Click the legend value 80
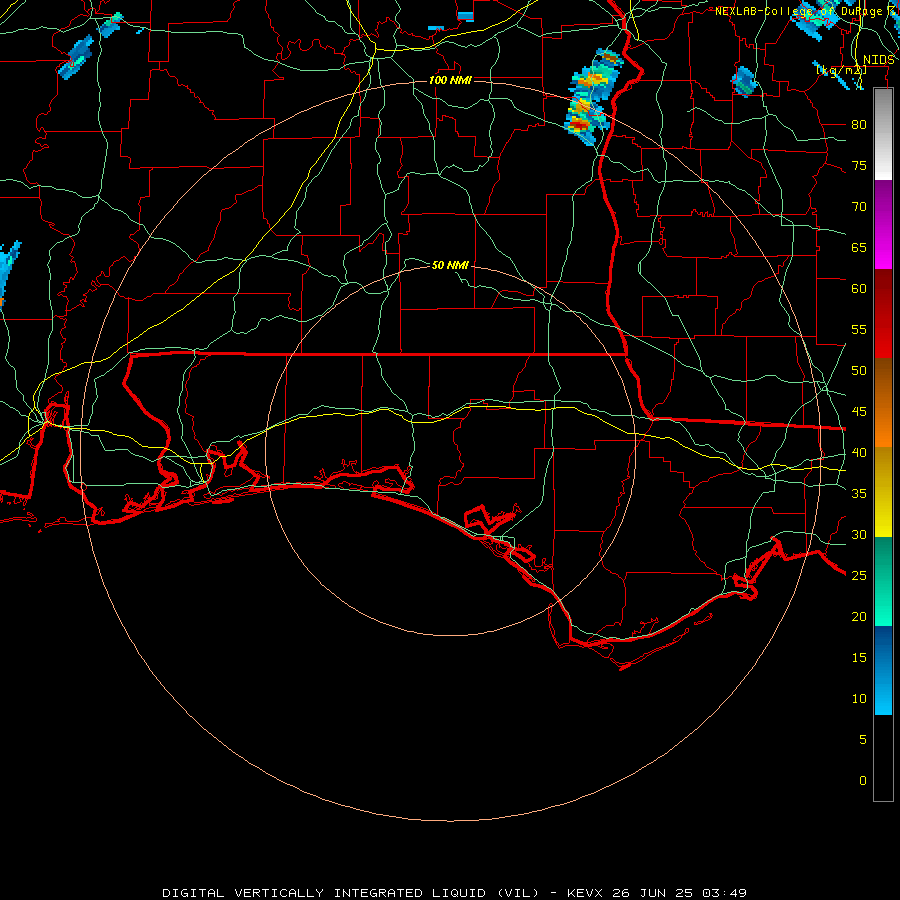 tap(859, 125)
